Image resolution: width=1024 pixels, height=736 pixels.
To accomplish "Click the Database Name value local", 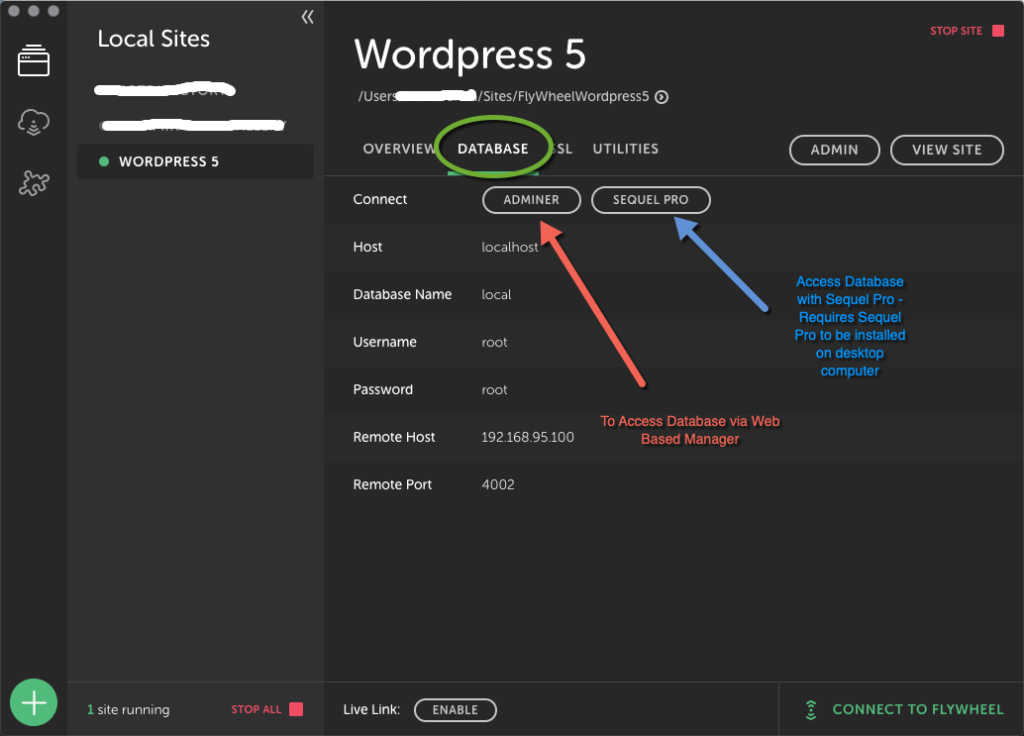I will [x=496, y=295].
